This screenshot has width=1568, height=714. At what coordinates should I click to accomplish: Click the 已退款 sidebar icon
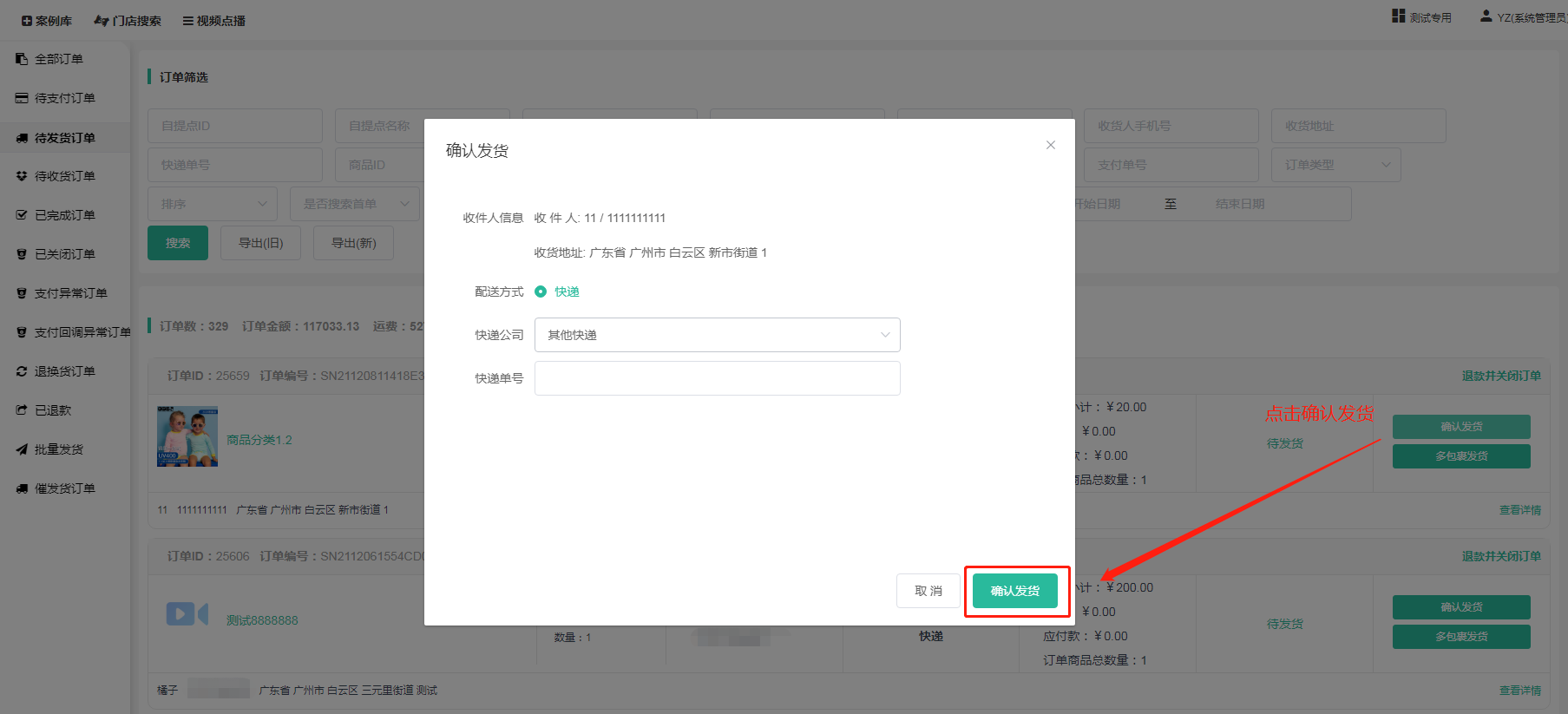[x=22, y=410]
